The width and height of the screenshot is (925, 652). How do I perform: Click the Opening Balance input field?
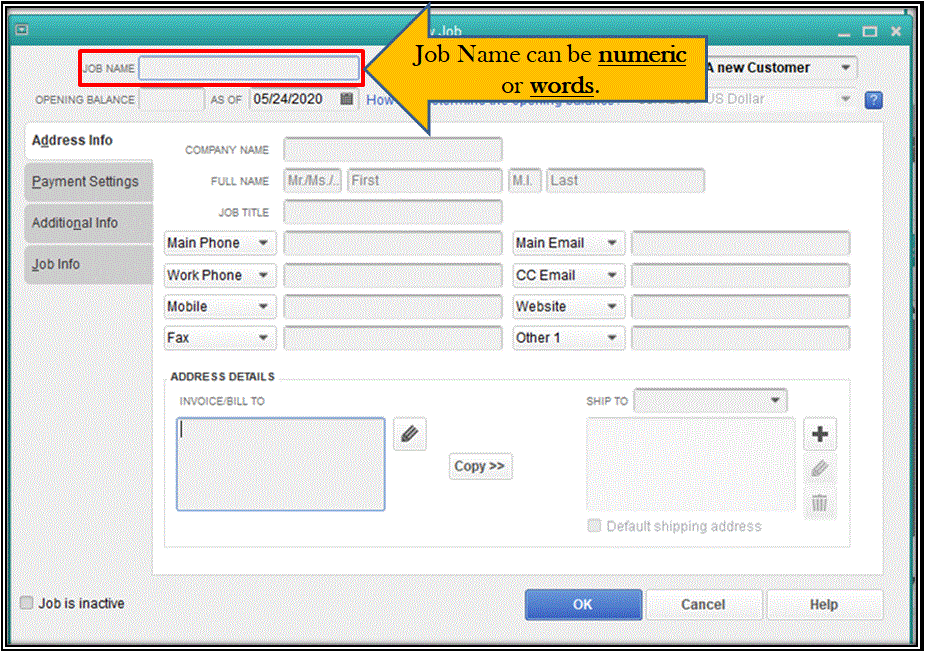171,100
